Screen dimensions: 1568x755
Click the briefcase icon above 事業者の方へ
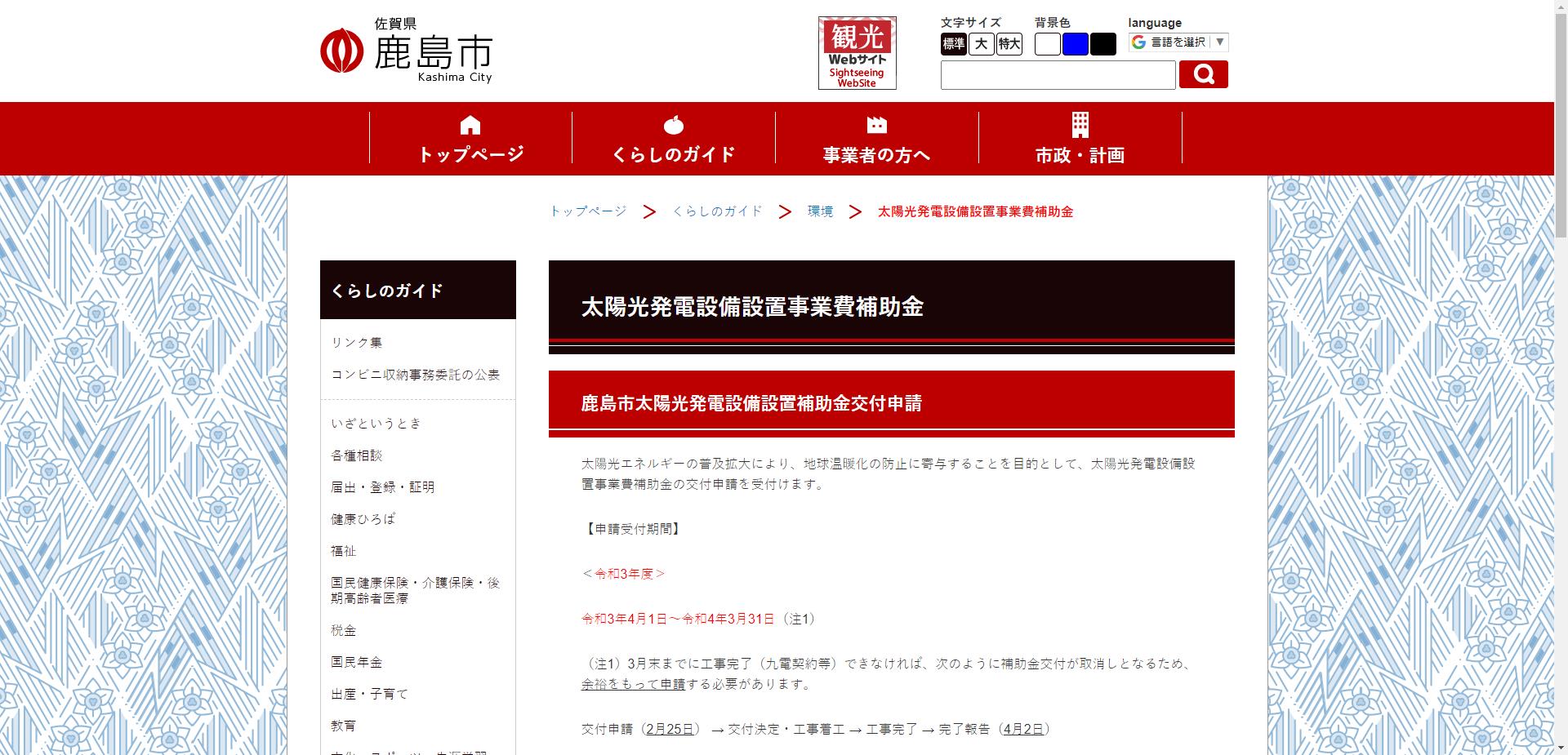point(875,124)
